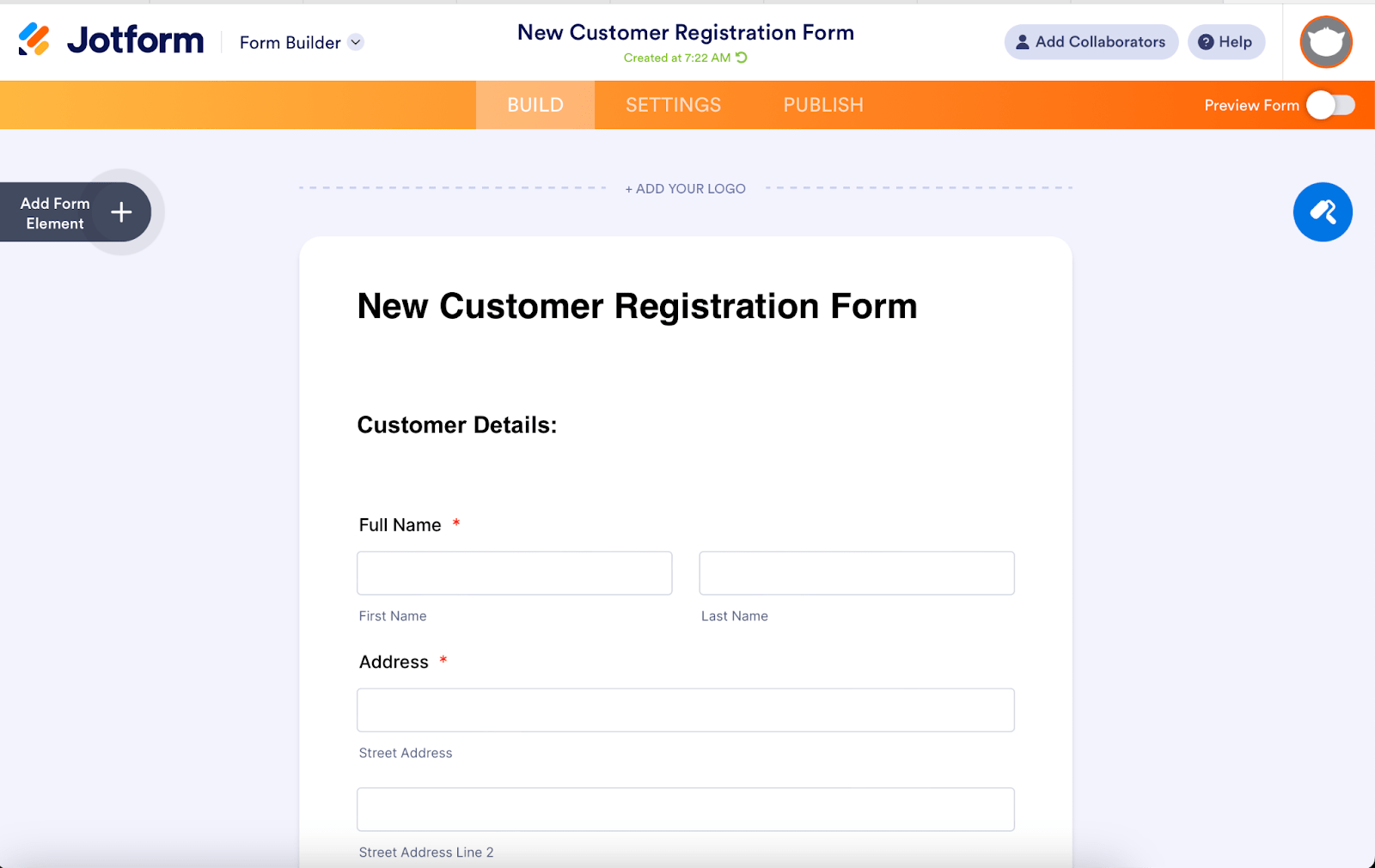
Task: Click the Add Form Element button
Action: click(x=76, y=212)
